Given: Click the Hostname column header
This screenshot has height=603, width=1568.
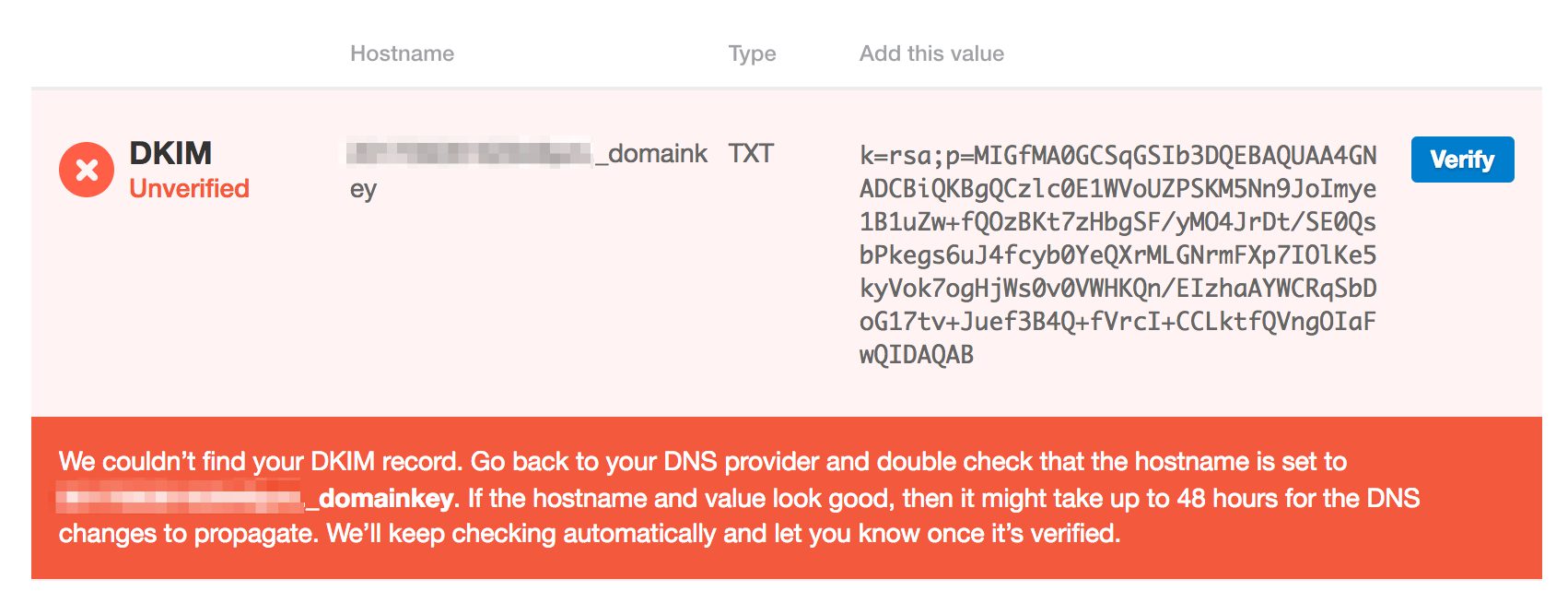Looking at the screenshot, I should 402,53.
